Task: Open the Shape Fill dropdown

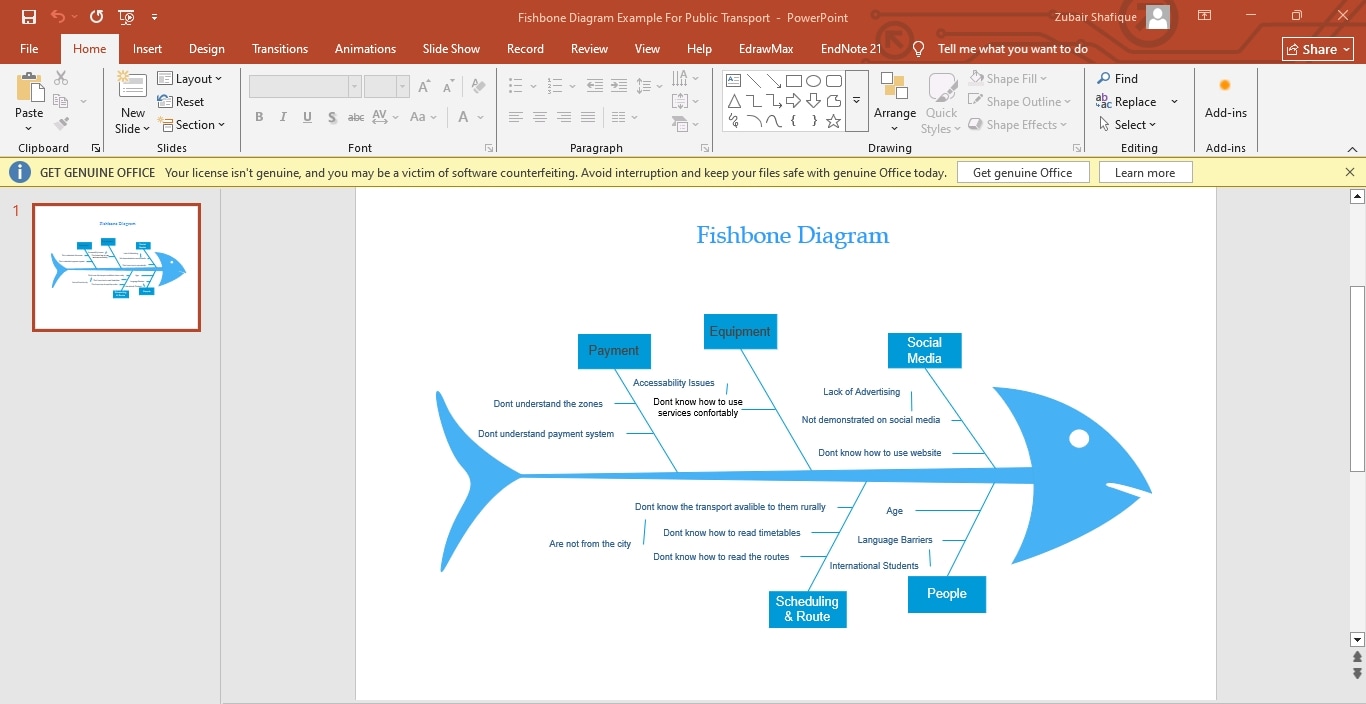Action: click(1008, 78)
